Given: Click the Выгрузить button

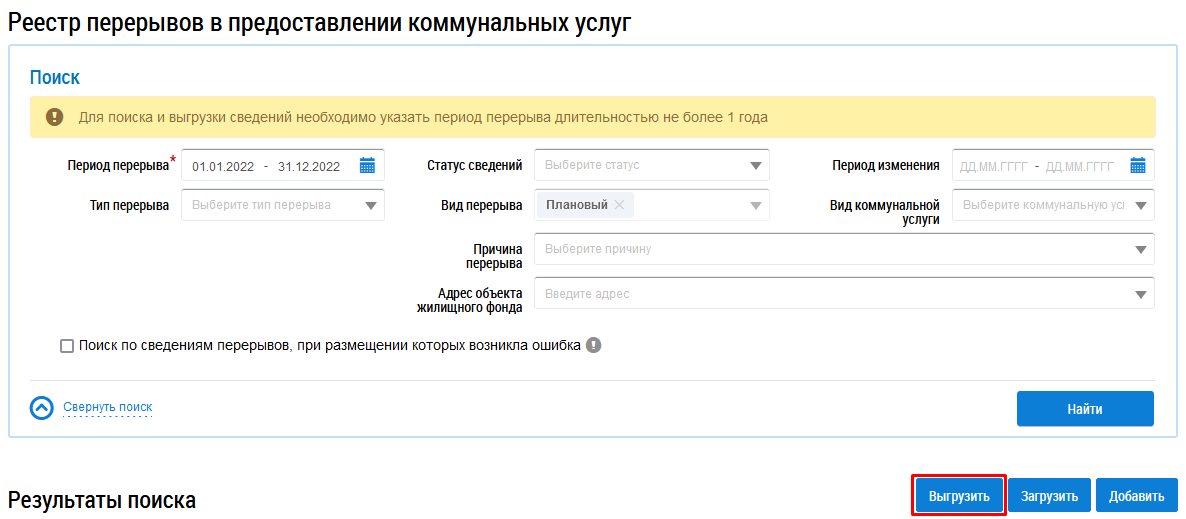Looking at the screenshot, I should tap(958, 496).
